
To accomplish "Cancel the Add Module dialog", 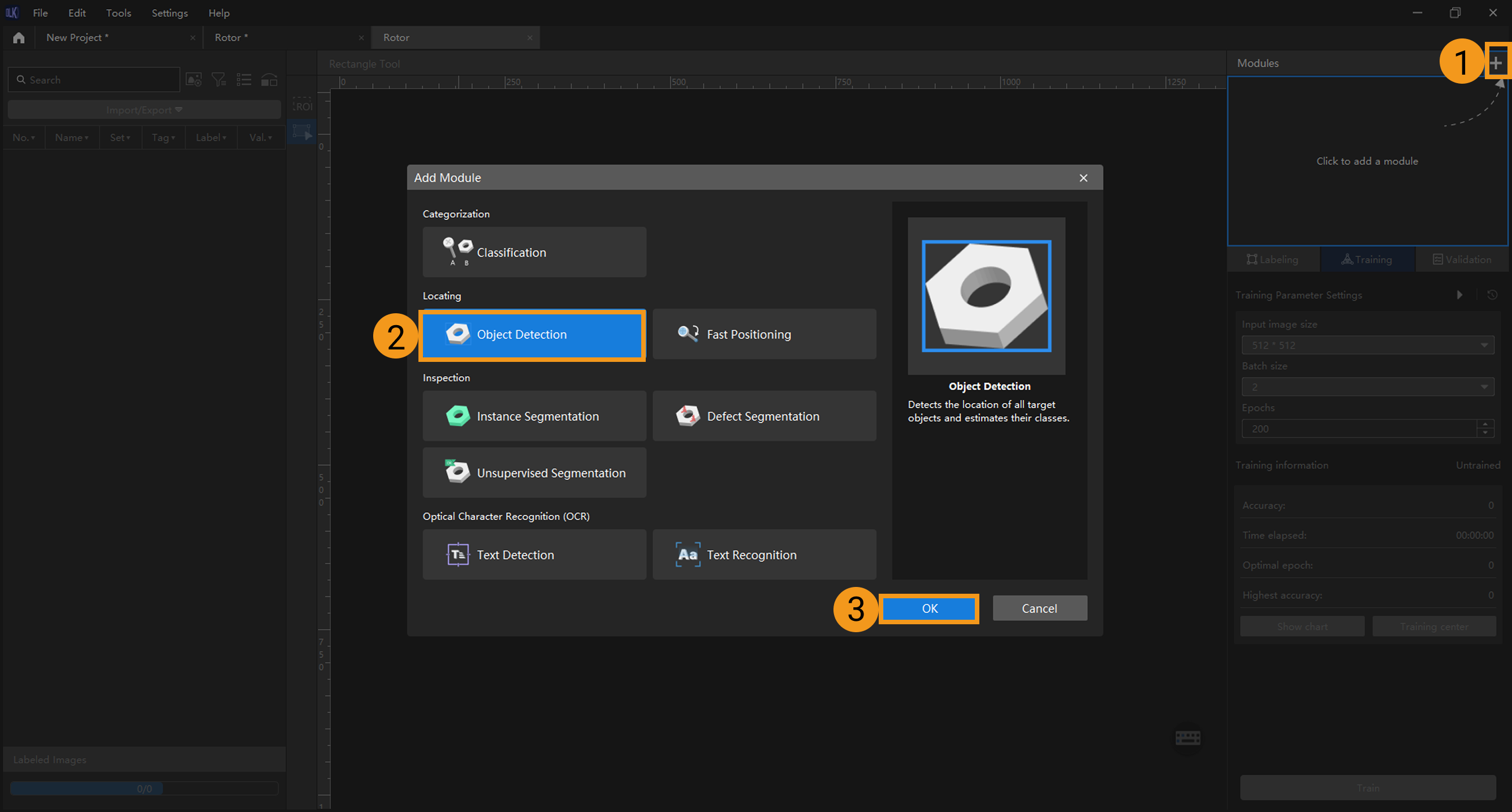I will click(x=1039, y=608).
